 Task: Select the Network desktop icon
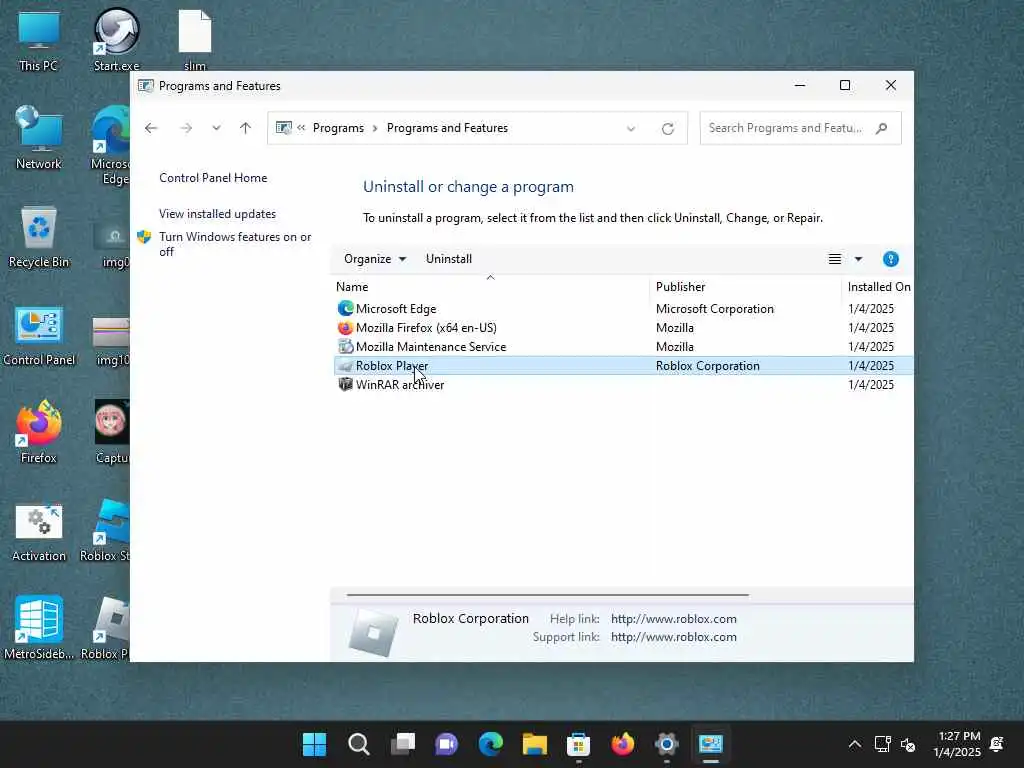[x=39, y=138]
